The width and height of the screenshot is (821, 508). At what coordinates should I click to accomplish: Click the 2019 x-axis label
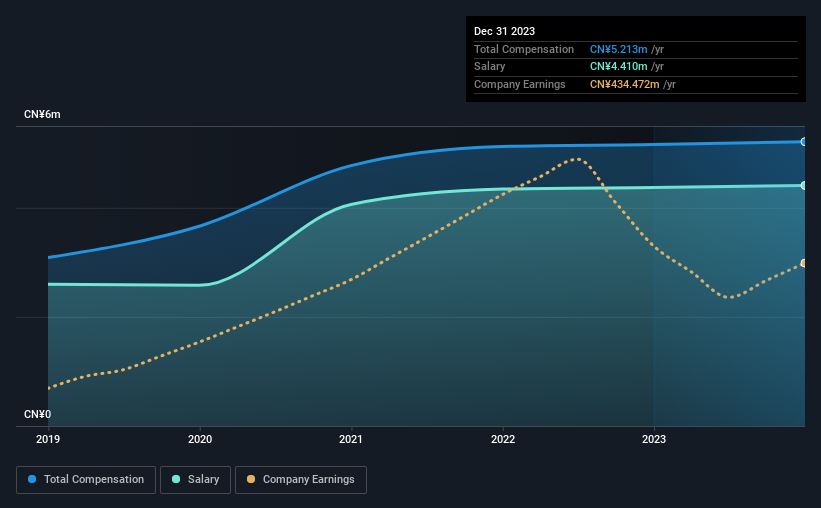[x=48, y=439]
